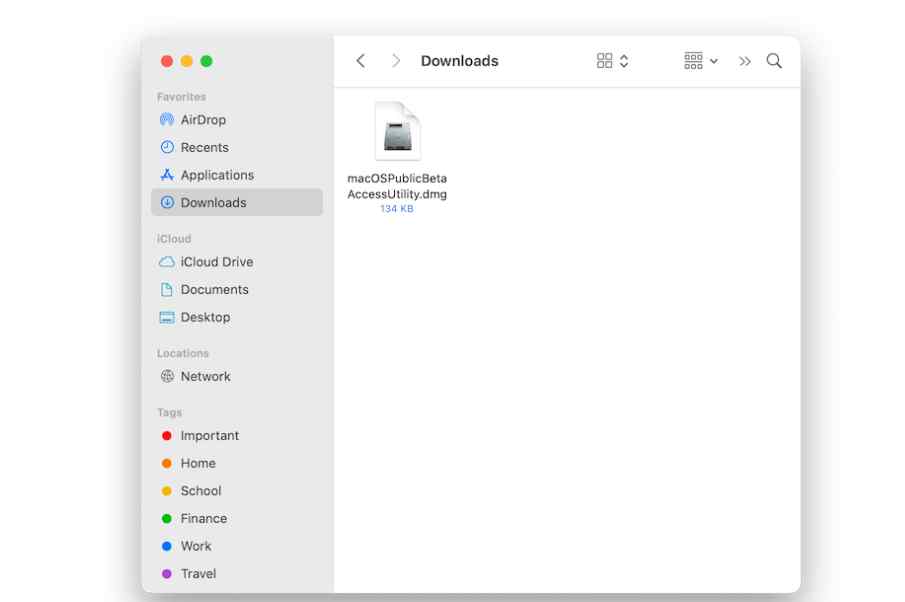Open Network label under Locations
The height and width of the screenshot is (602, 905).
[205, 376]
